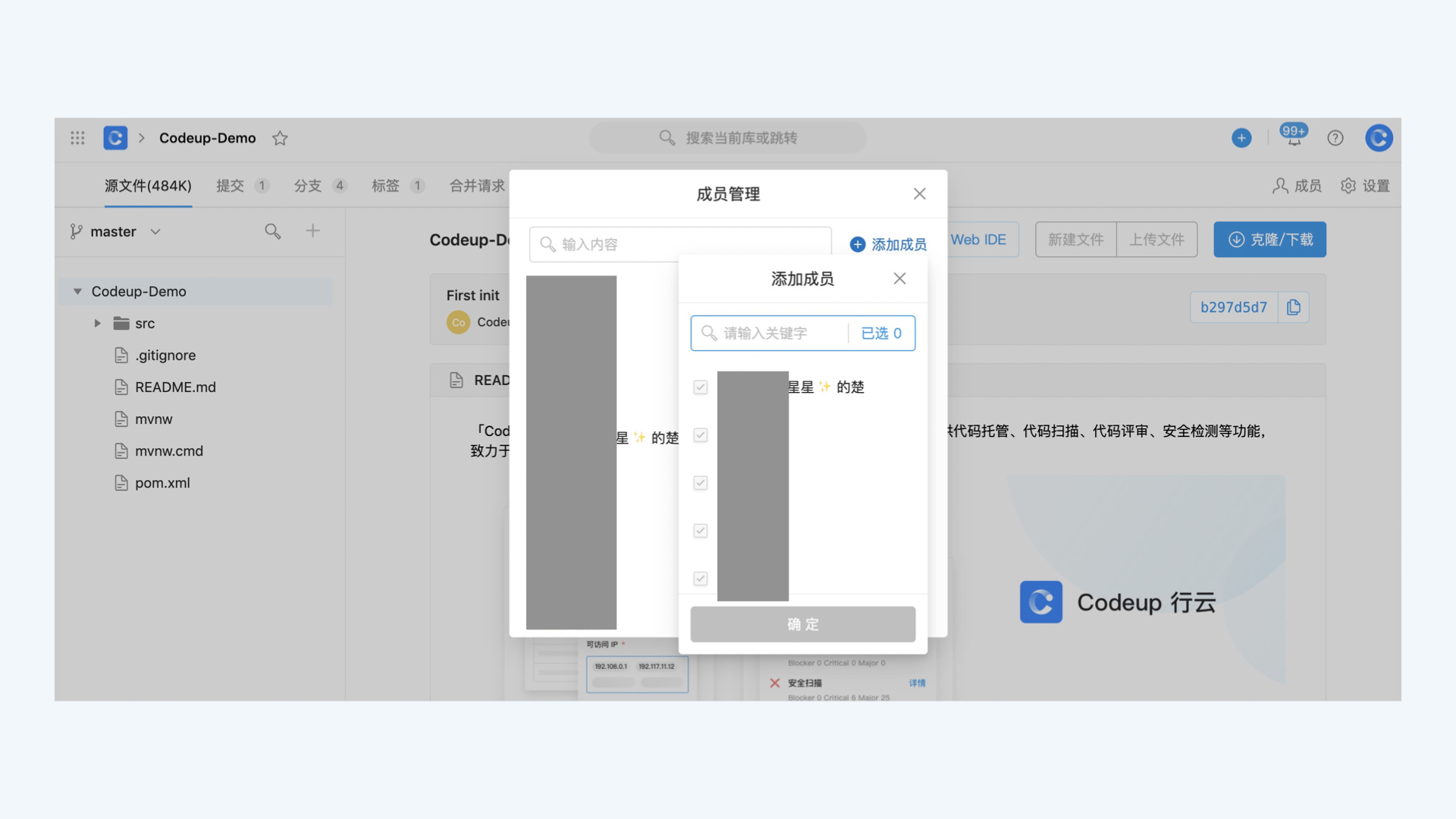The height and width of the screenshot is (819, 1456).
Task: Click the README file icon in content header
Action: pos(457,380)
